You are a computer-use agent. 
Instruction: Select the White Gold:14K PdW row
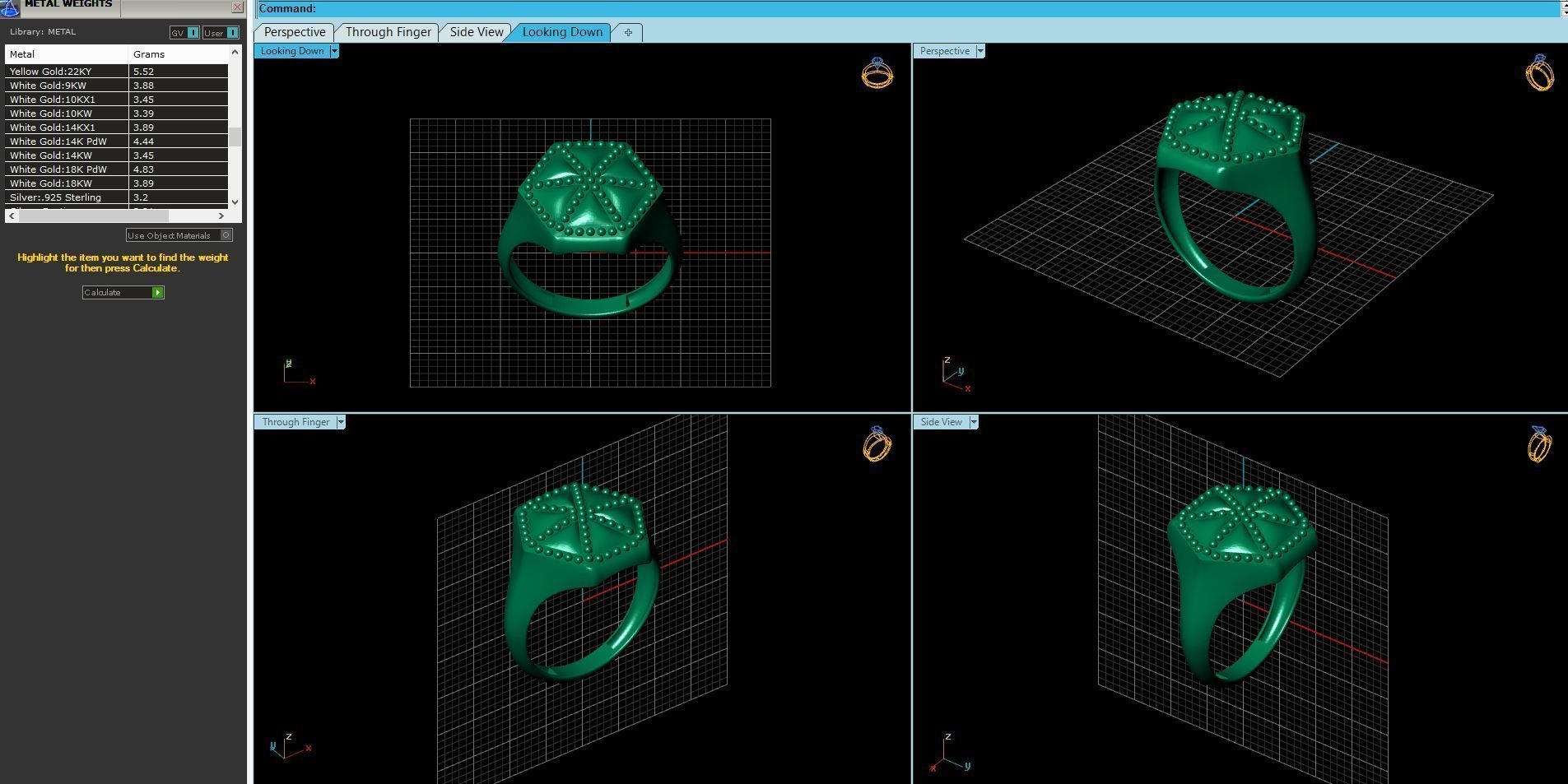[116, 141]
